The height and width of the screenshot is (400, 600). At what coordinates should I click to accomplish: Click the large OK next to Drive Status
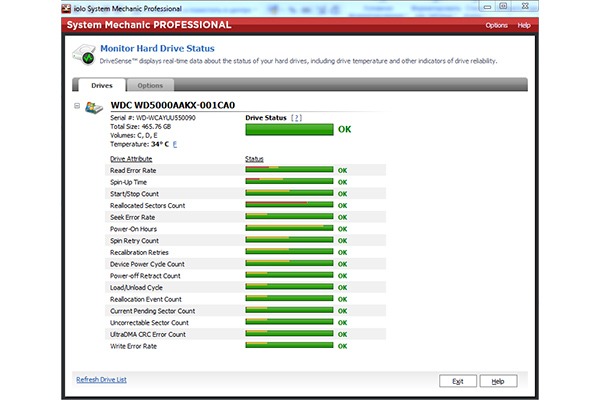click(x=344, y=129)
